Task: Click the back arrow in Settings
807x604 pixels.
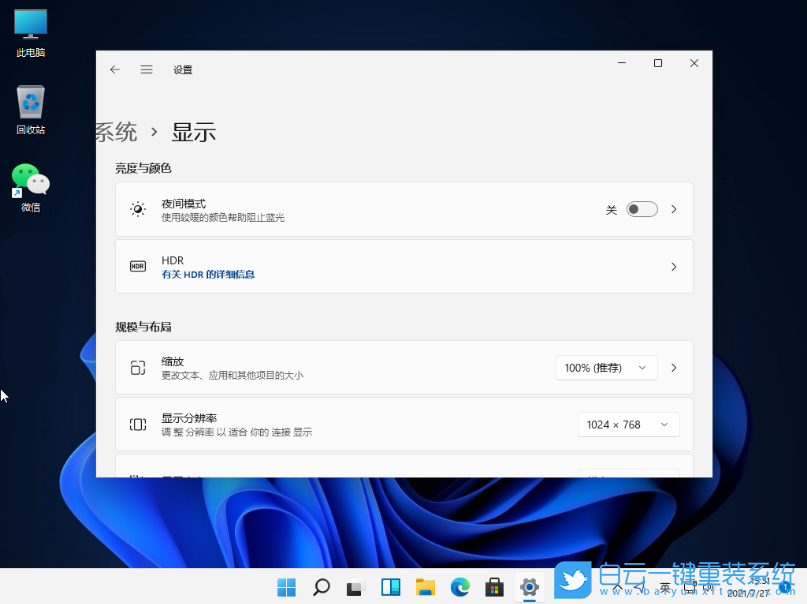Action: [x=114, y=69]
